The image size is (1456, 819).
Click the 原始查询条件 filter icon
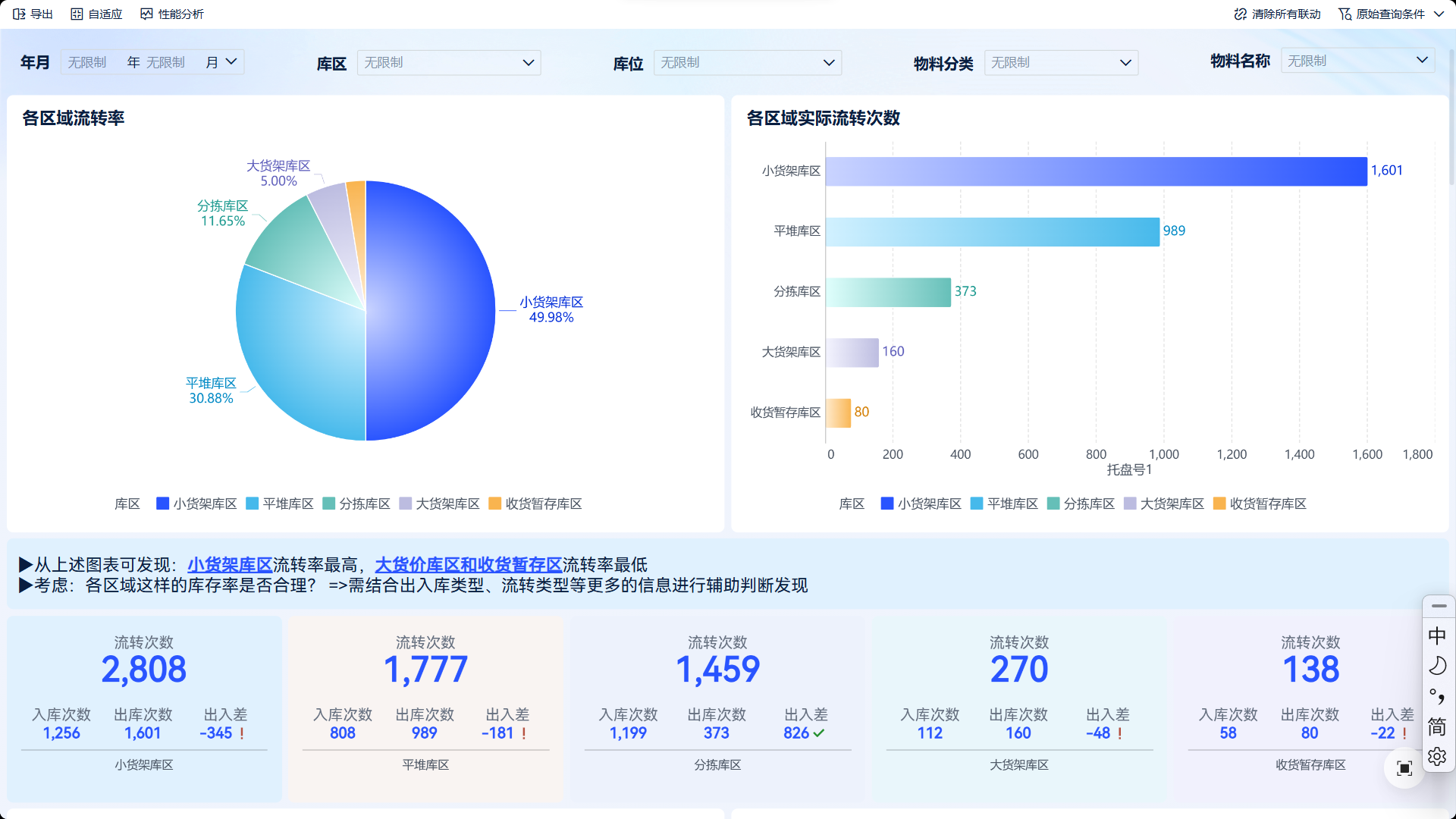1345,14
